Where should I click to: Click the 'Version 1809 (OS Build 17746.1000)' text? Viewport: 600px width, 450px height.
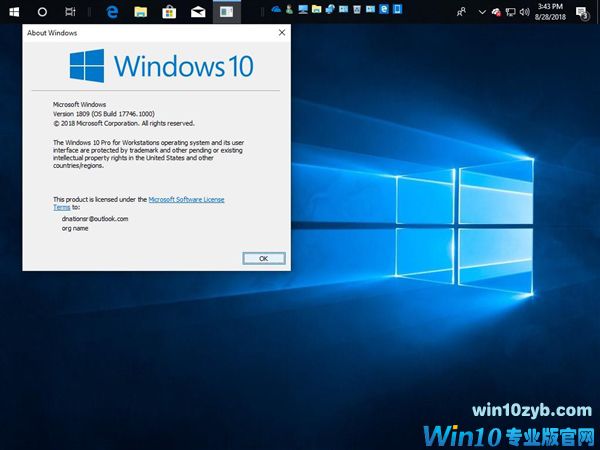pos(104,114)
